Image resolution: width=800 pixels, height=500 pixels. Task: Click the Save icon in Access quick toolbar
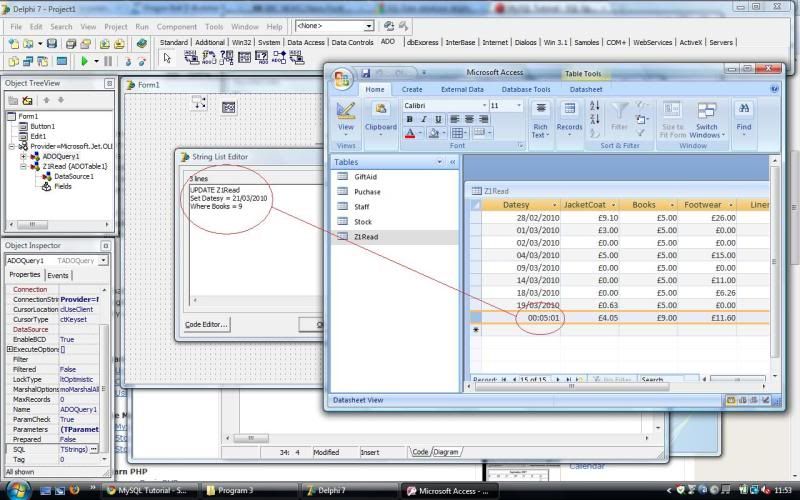pyautogui.click(x=366, y=73)
